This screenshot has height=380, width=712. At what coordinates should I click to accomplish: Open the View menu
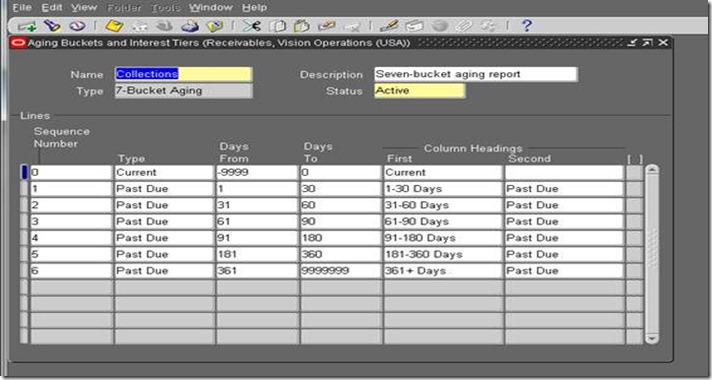pos(84,8)
